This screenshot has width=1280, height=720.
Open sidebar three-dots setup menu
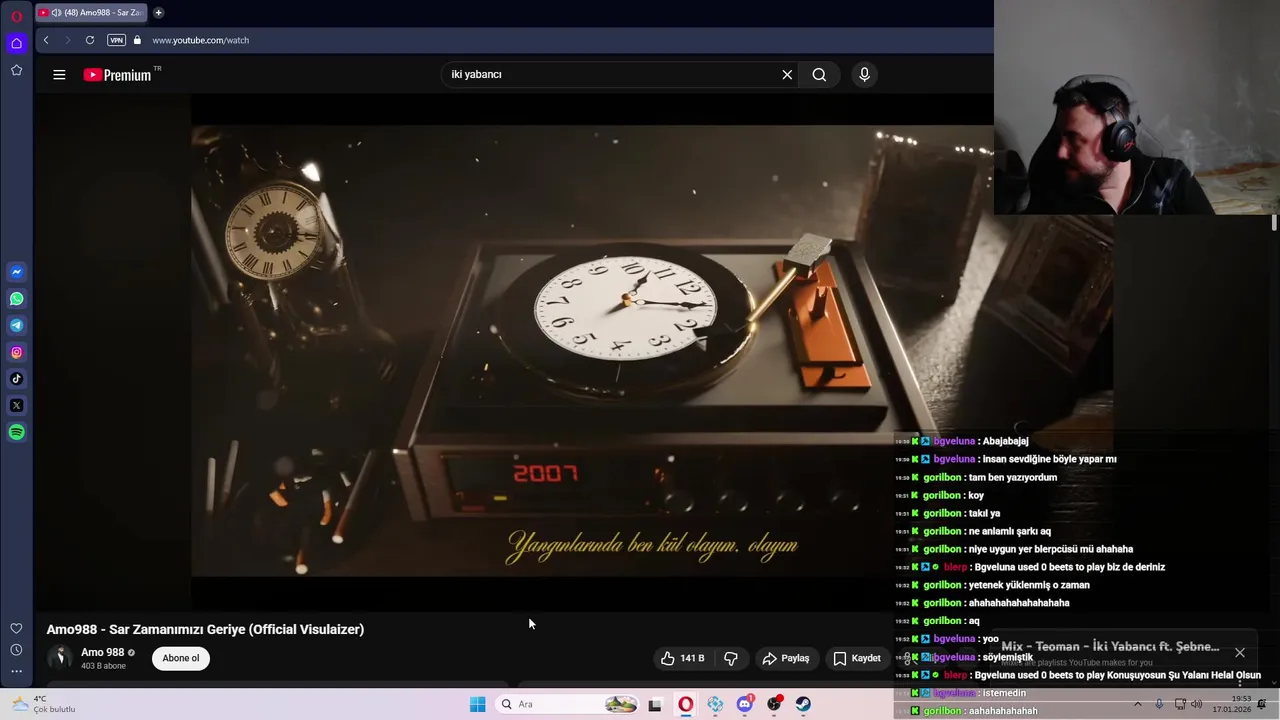point(16,671)
